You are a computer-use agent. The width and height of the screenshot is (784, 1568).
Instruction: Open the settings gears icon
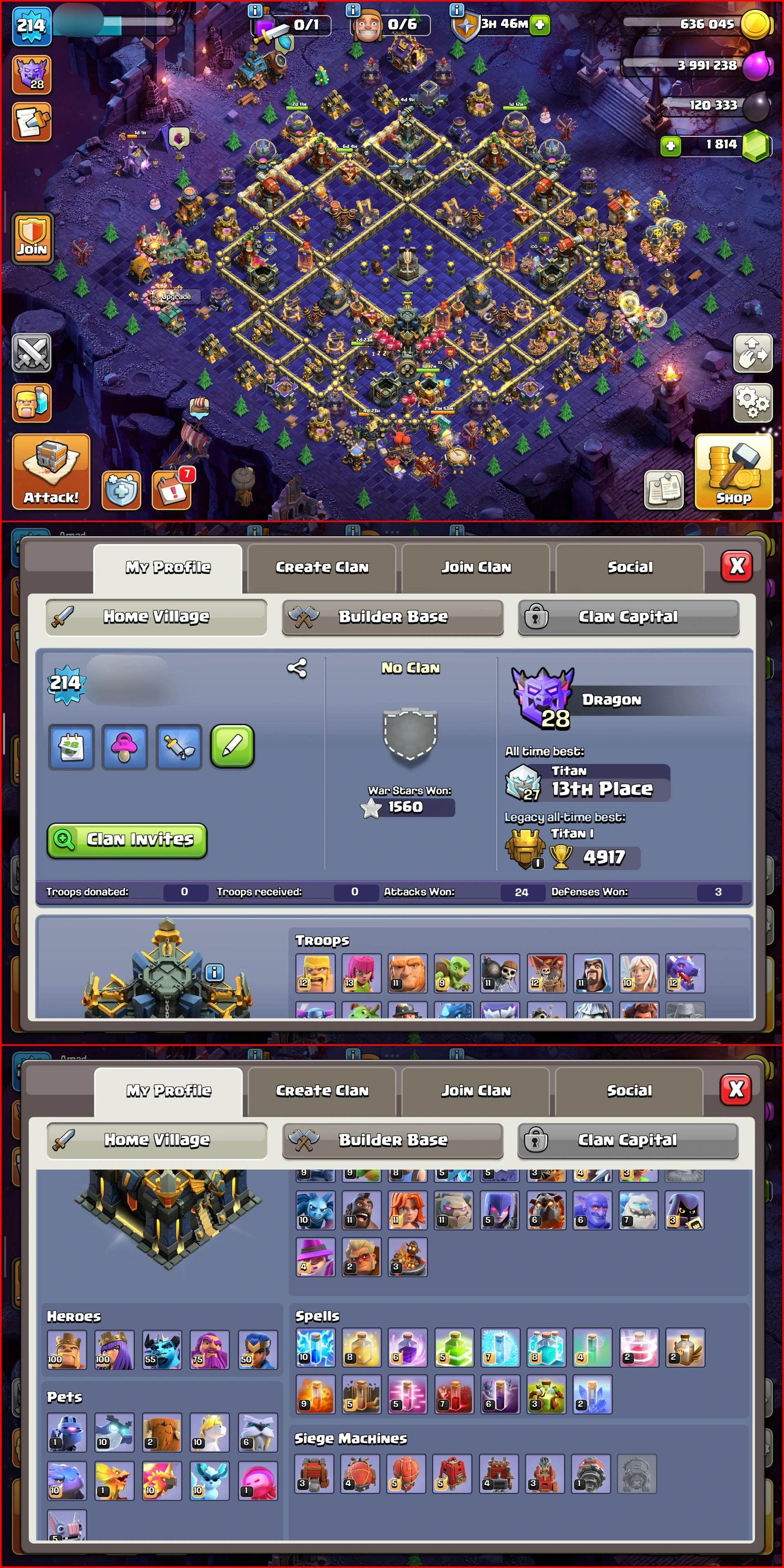tap(752, 403)
